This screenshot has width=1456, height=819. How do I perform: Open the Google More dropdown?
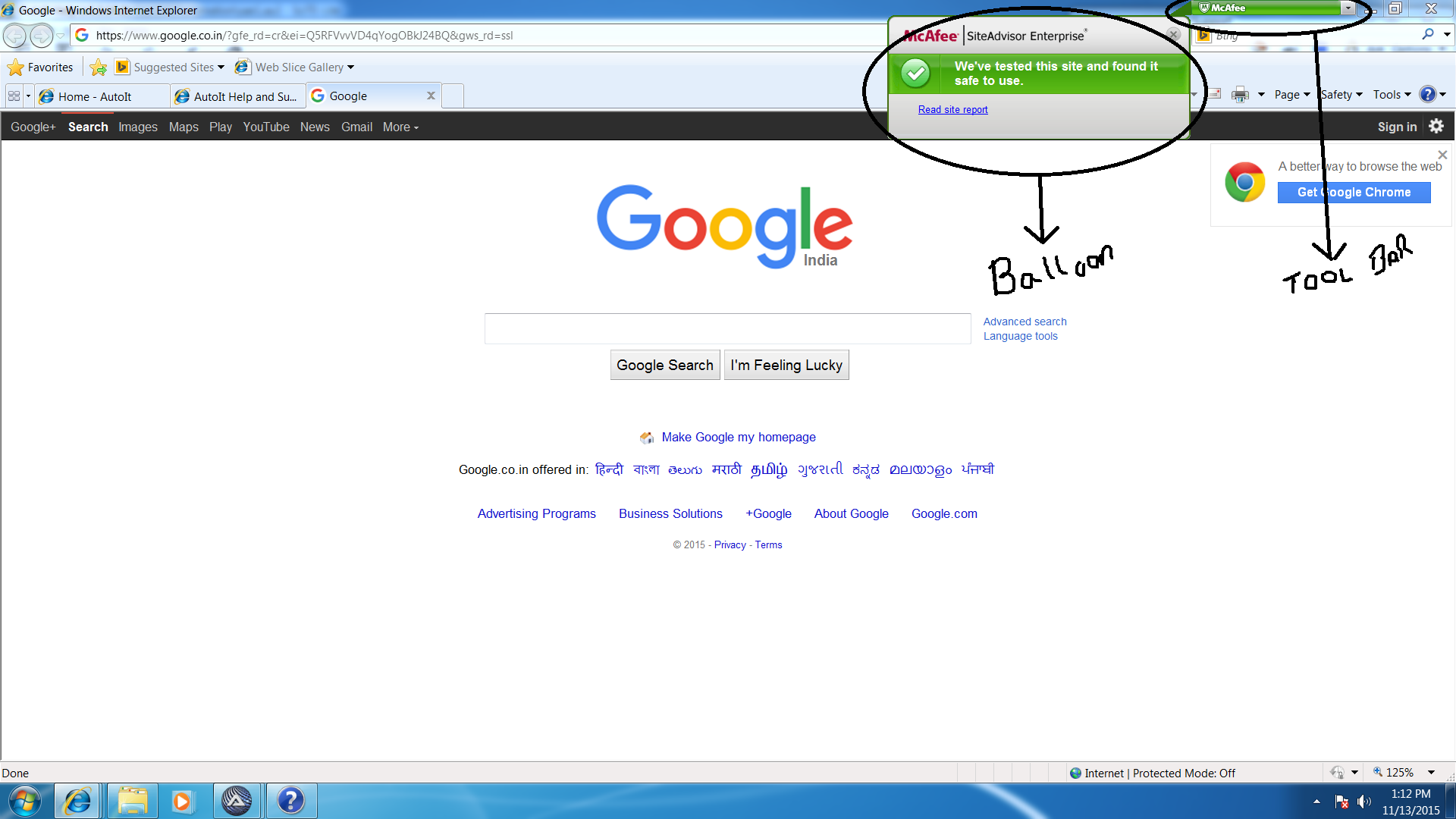pos(400,127)
